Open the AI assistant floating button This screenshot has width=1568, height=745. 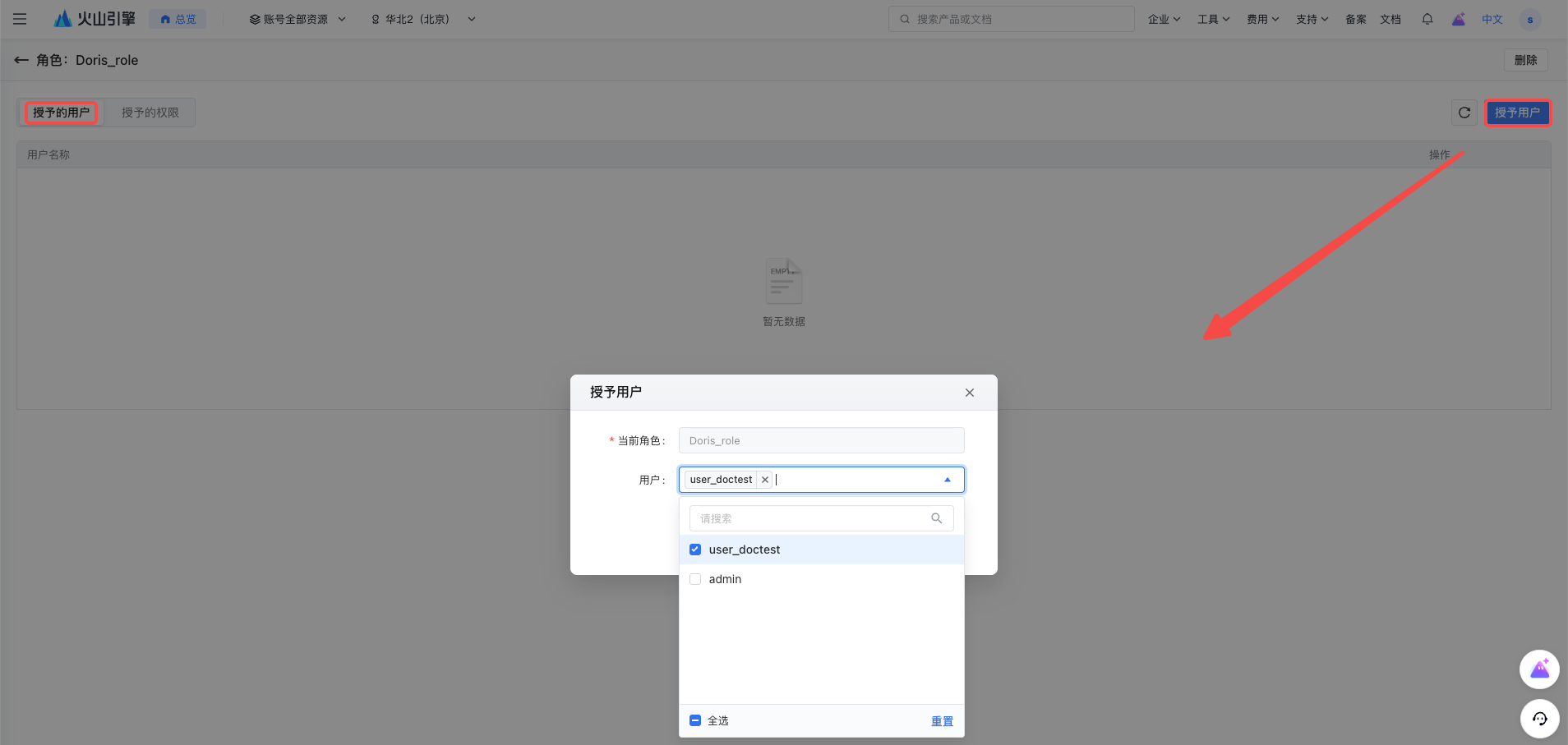coord(1539,669)
